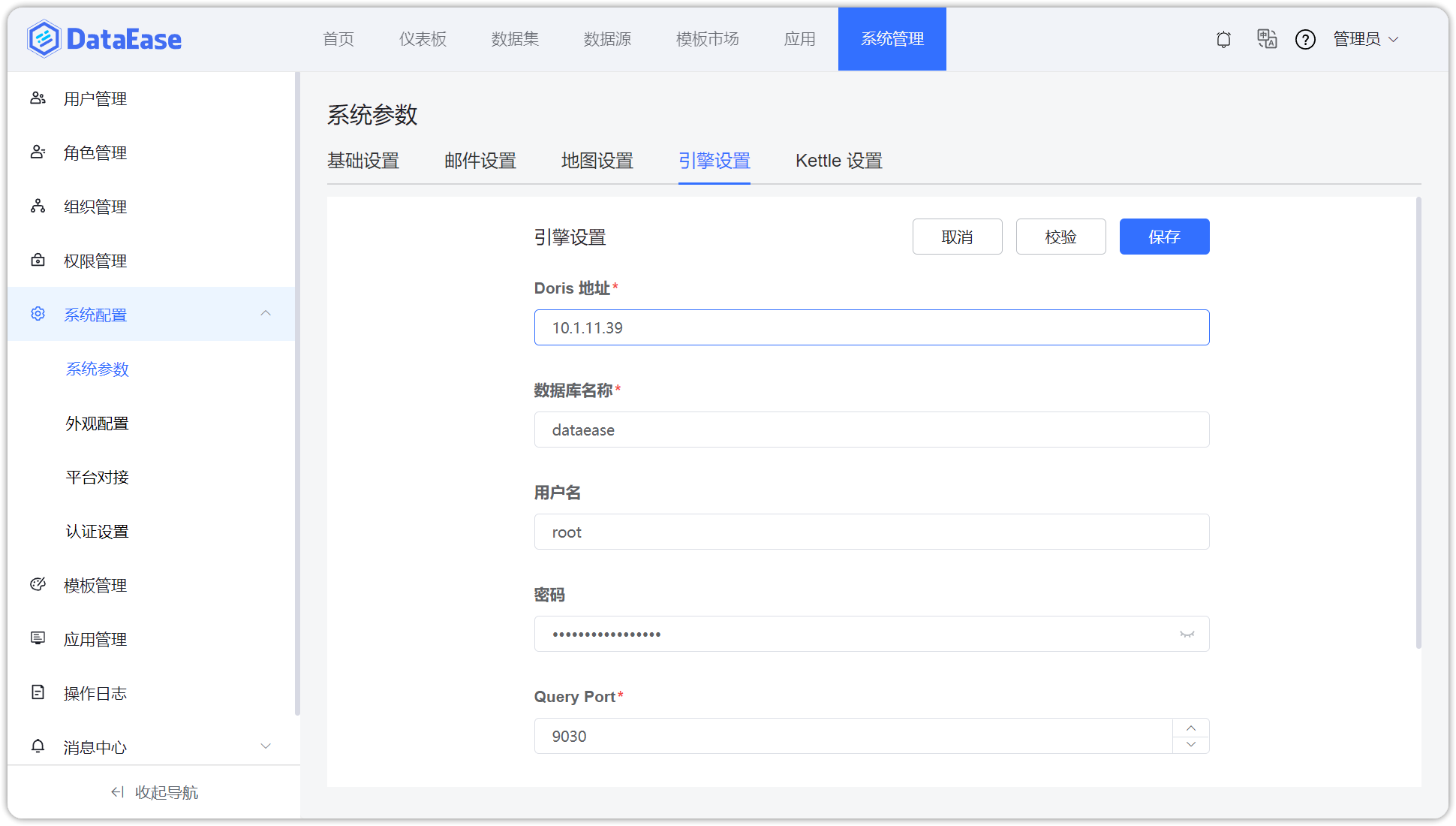Click inside the Doris 地址 input field
The width and height of the screenshot is (1456, 826).
pos(871,327)
